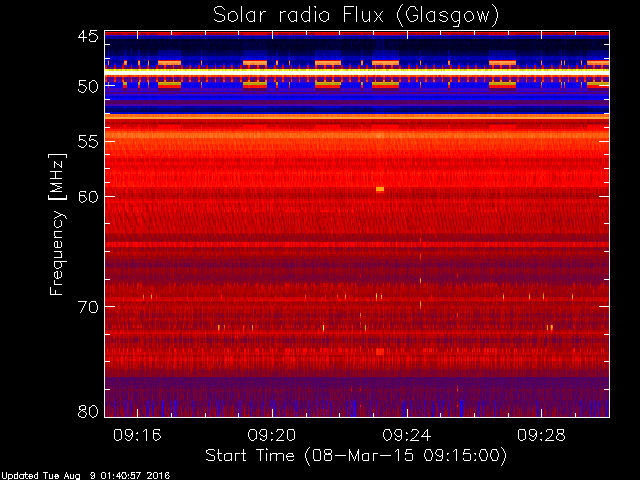Screen dimensions: 640x480
Task: Click the time tick label "09:20"
Action: 272,436
